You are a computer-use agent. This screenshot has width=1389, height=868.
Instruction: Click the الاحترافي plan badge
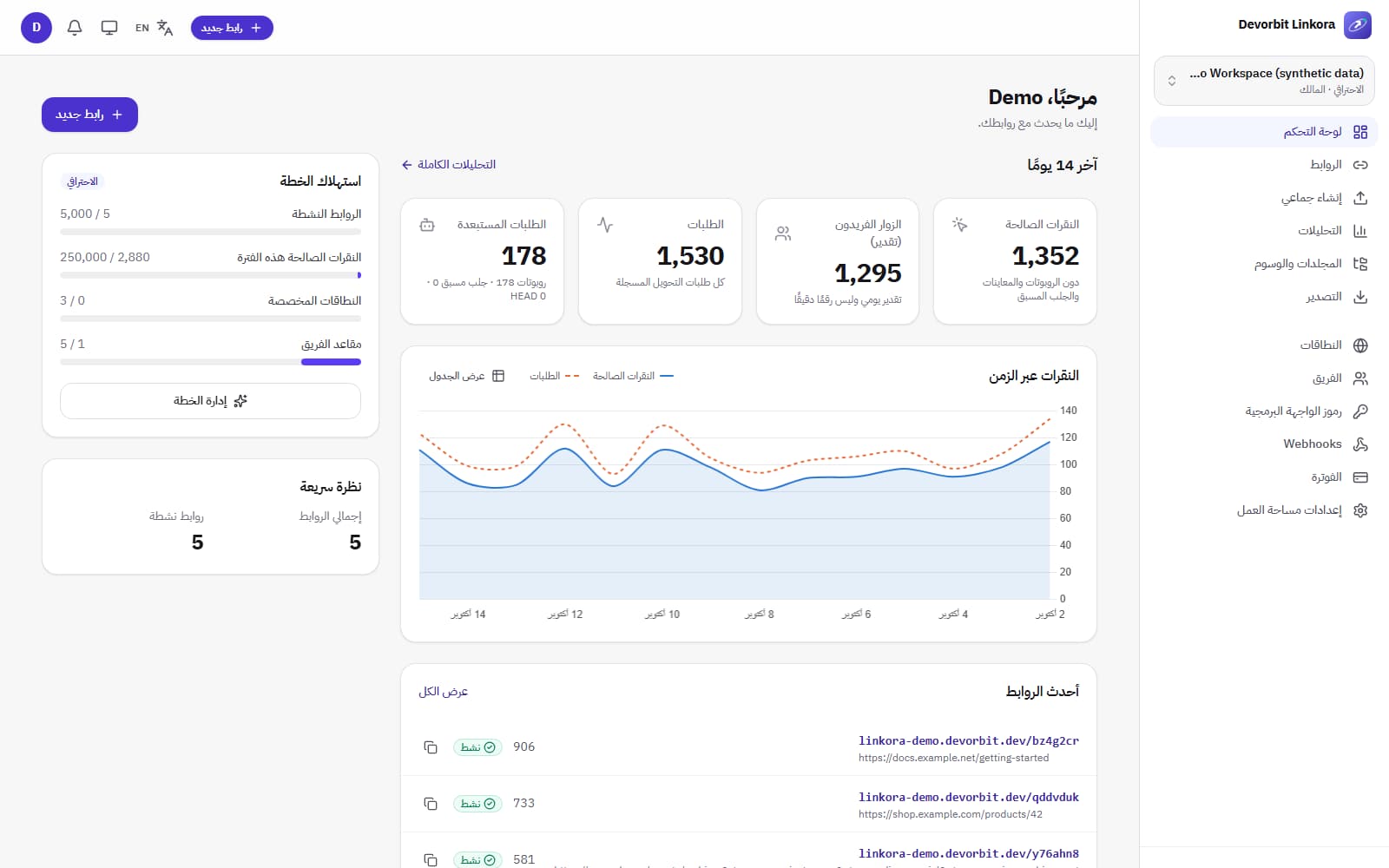82,181
